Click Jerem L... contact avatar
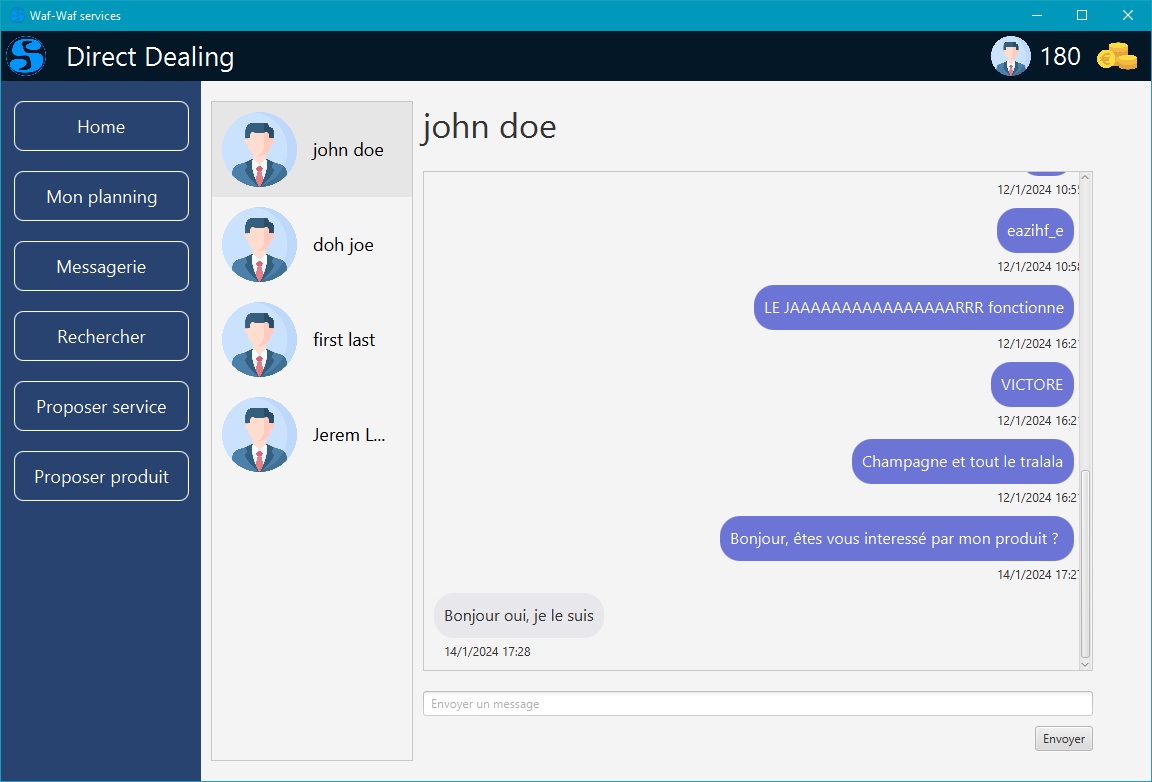The width and height of the screenshot is (1152, 782). tap(259, 435)
